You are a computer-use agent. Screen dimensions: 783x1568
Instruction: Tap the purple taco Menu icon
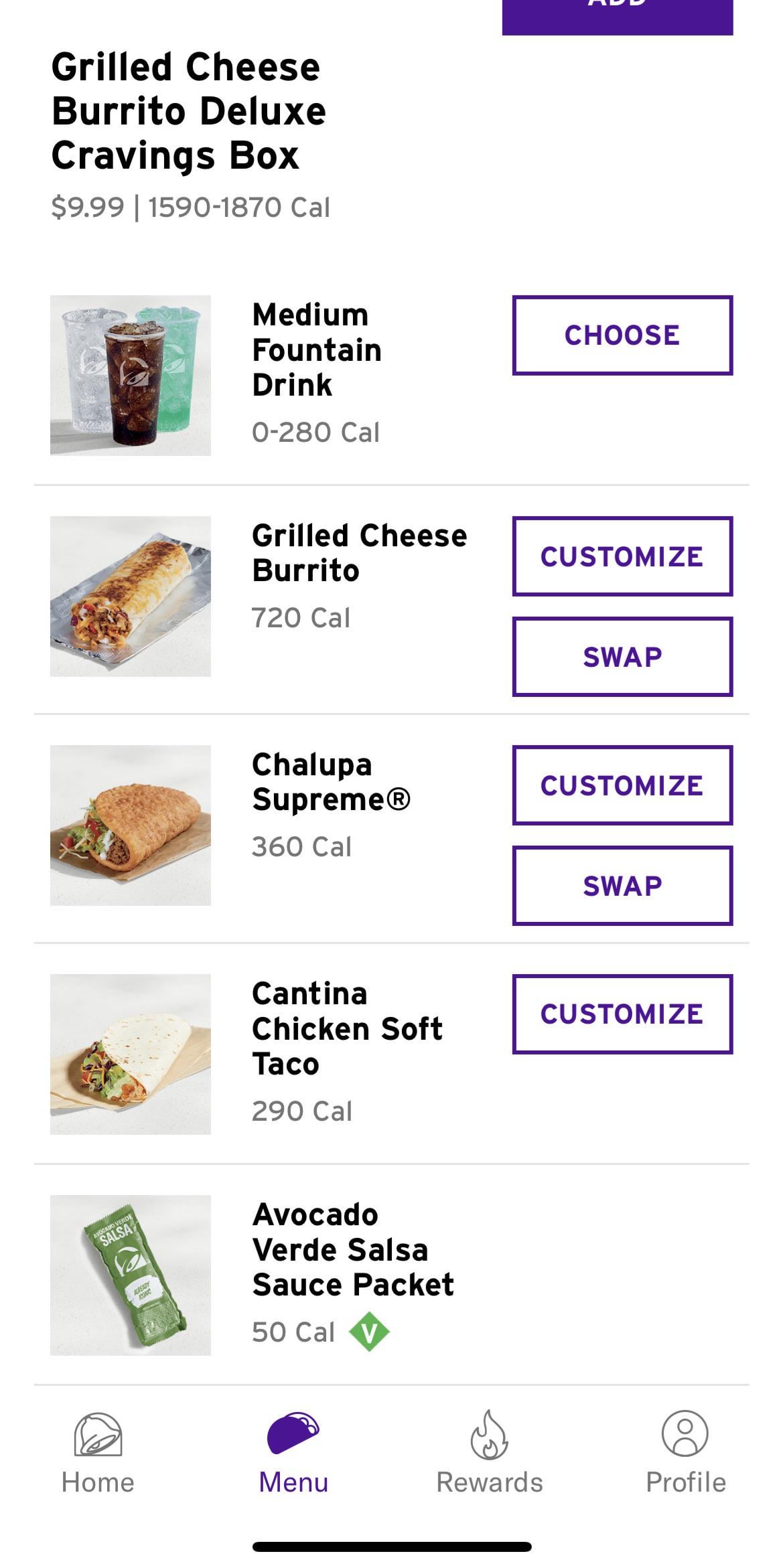293,1433
